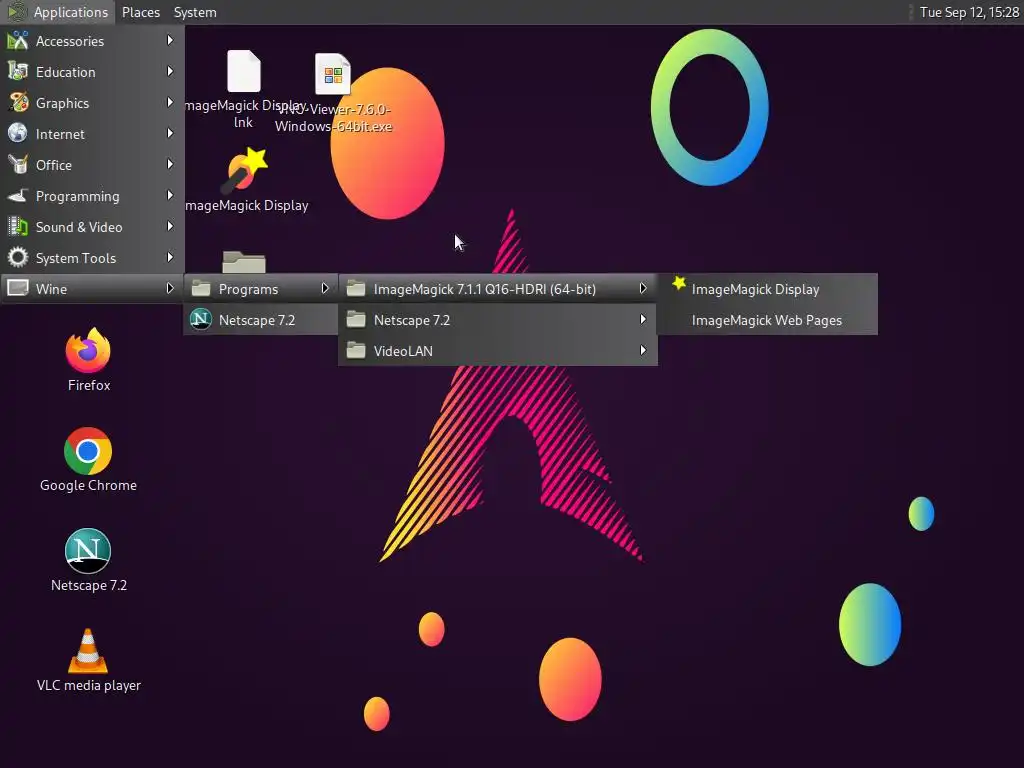1024x768 pixels.
Task: Click the Applications menu logo icon
Action: pos(17,12)
